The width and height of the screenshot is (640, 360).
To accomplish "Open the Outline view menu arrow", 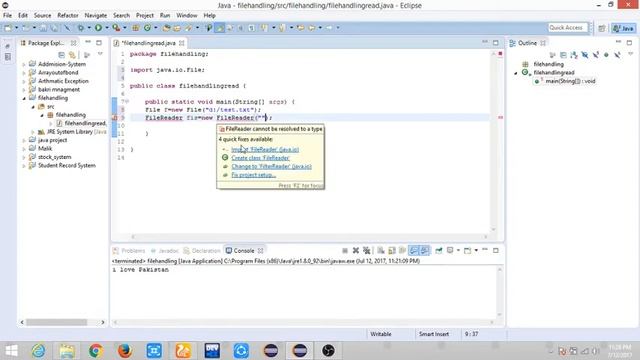I will tap(630, 54).
